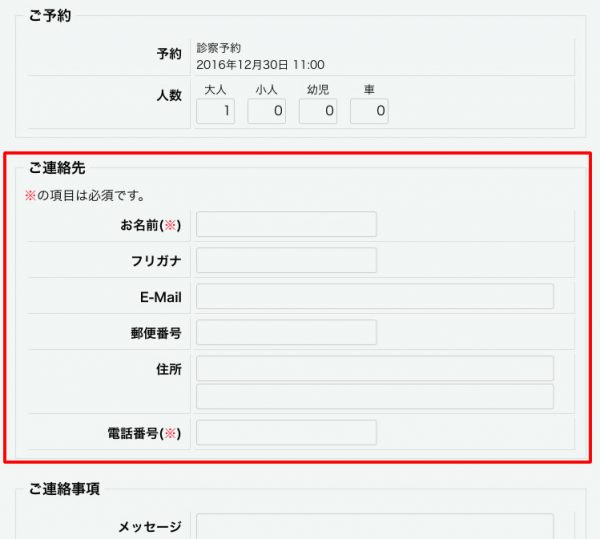Click the E-Mail field label

[161, 297]
